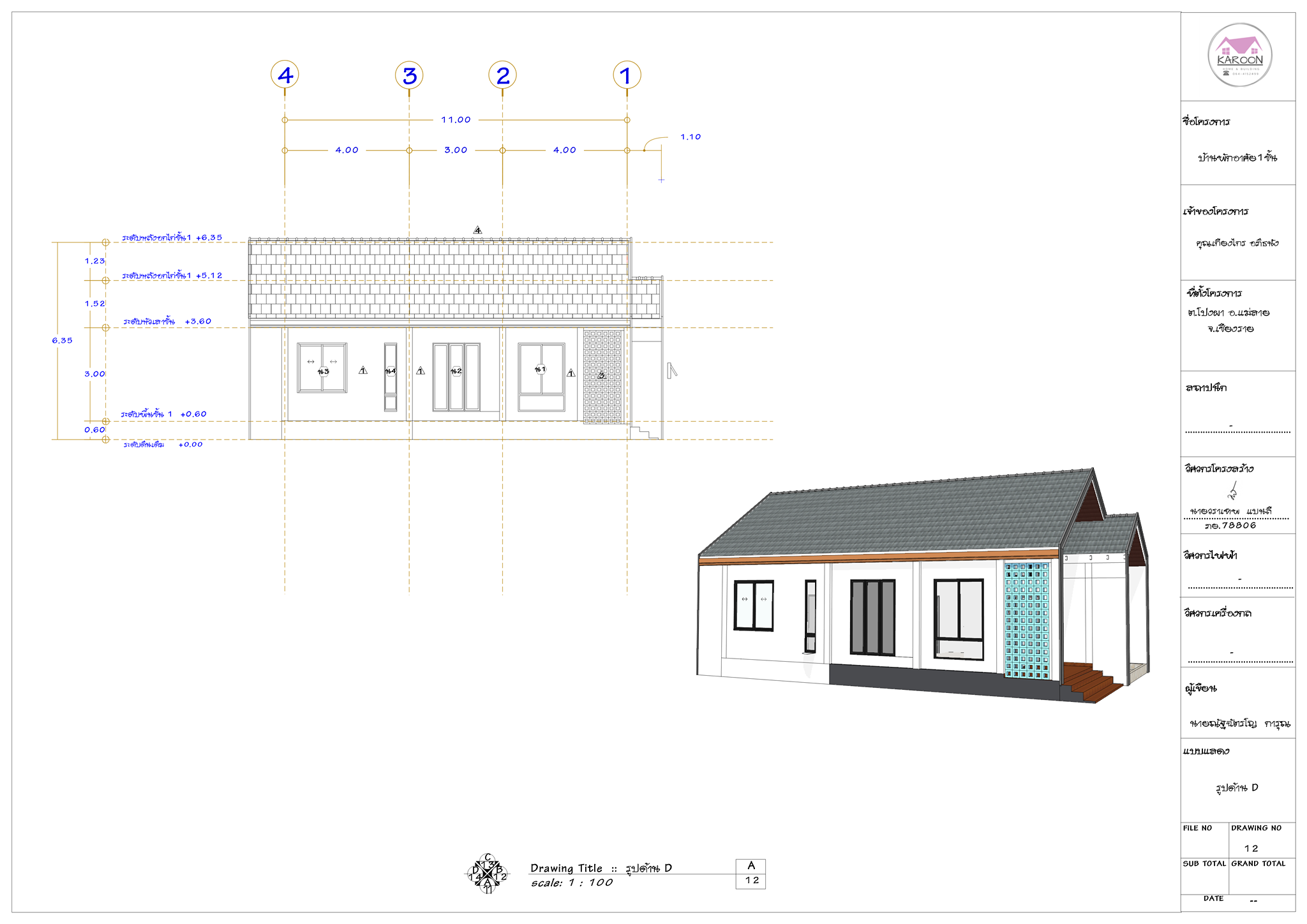Image resolution: width=1307 pixels, height=924 pixels.
Task: Click the 6.35 total height dimension
Action: click(x=63, y=341)
